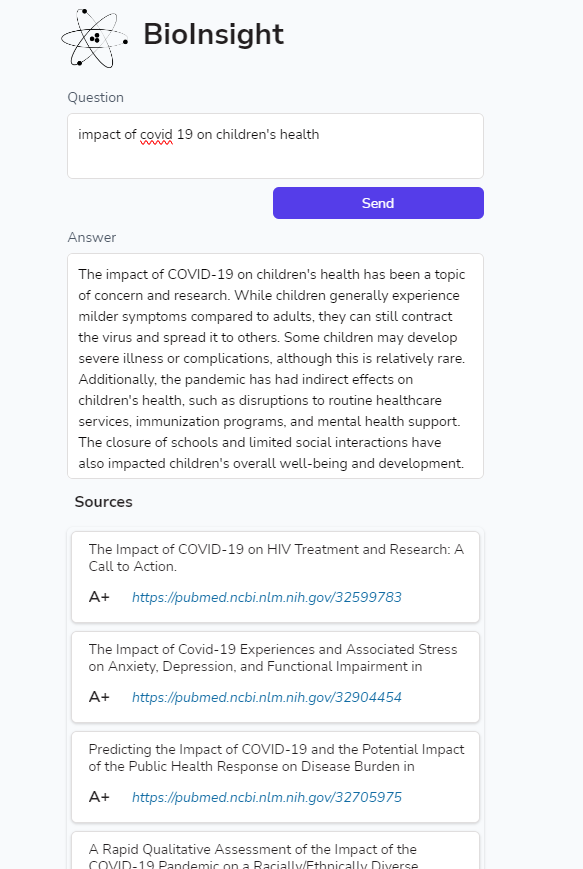
Task: Open the pubmed link 32904454
Action: point(266,697)
